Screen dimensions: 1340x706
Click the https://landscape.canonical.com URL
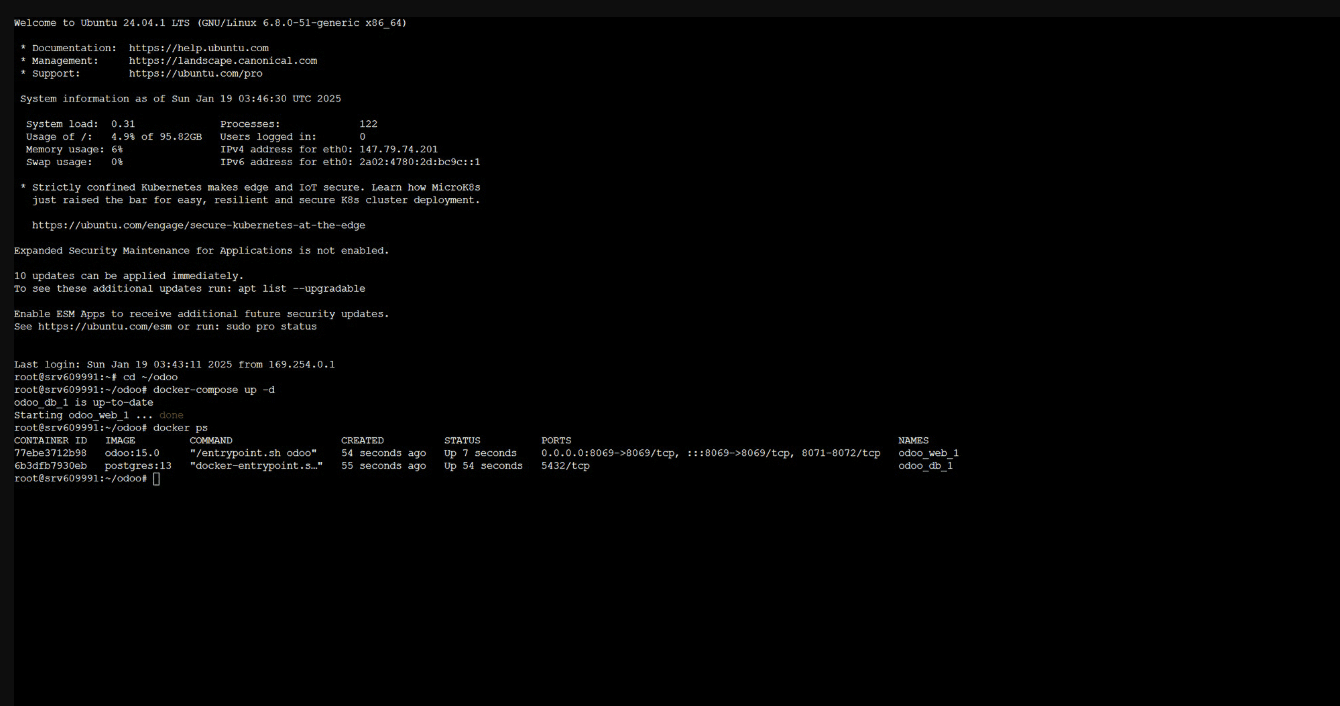click(222, 61)
